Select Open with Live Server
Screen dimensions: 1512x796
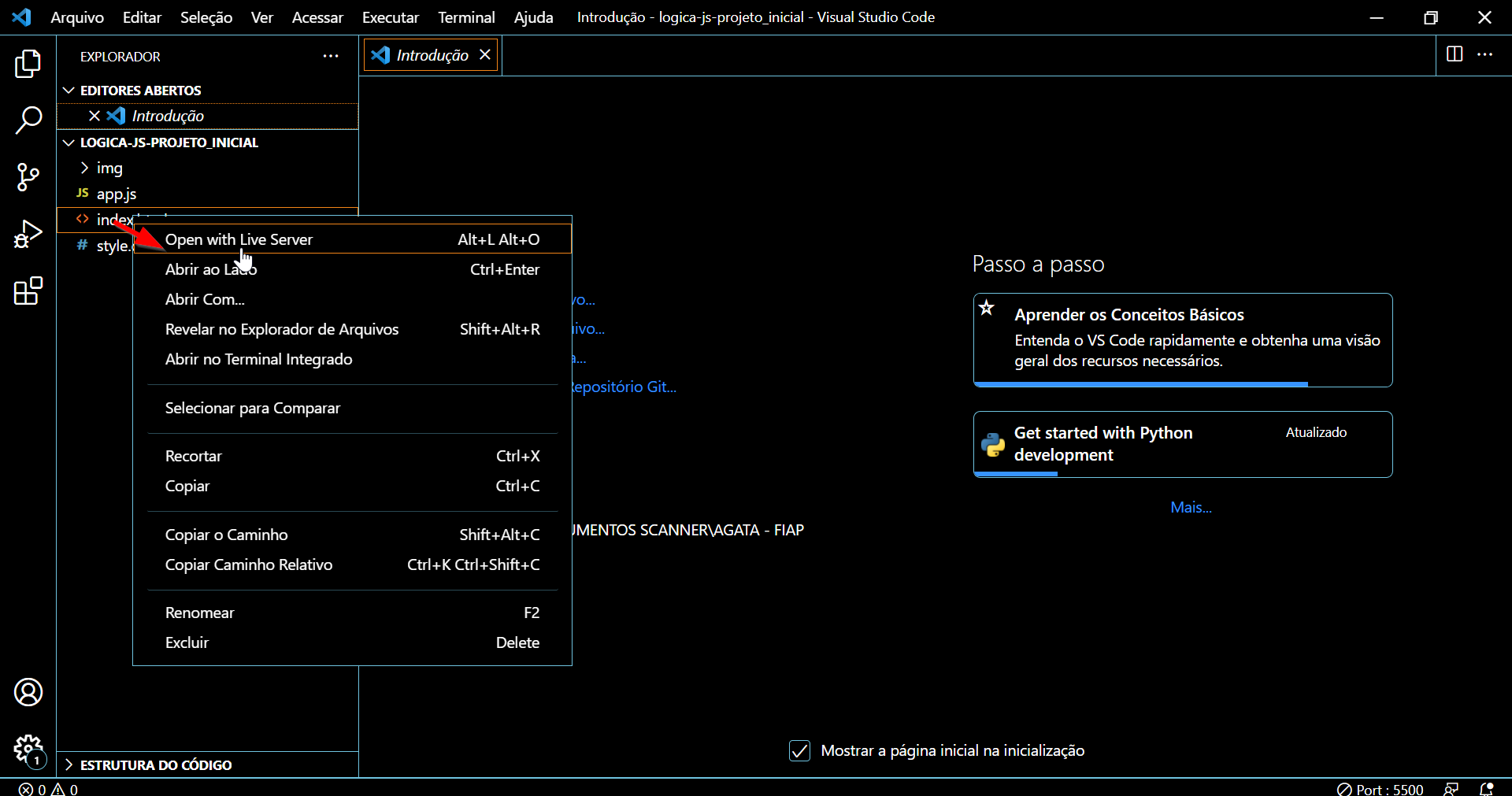(352, 239)
